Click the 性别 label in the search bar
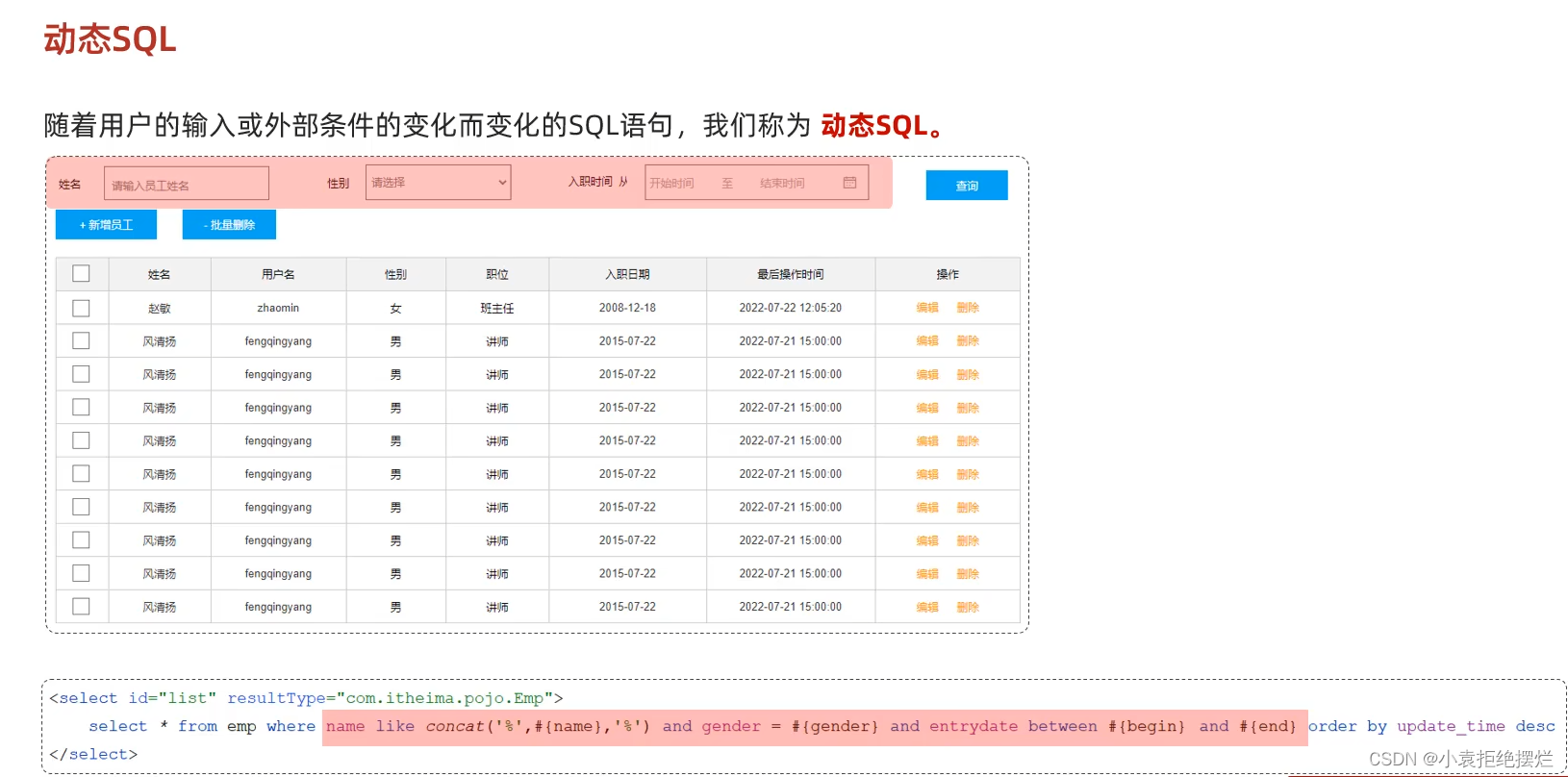Viewport: 1568px width, 777px height. pos(338,183)
